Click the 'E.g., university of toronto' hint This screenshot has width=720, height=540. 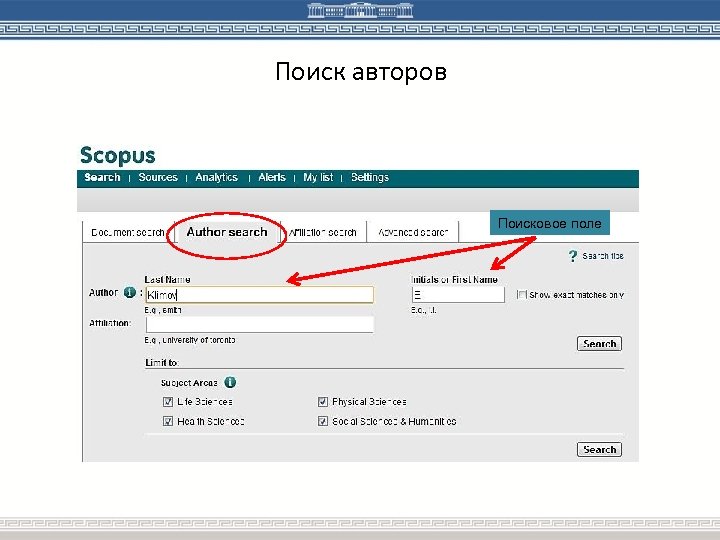(190, 340)
